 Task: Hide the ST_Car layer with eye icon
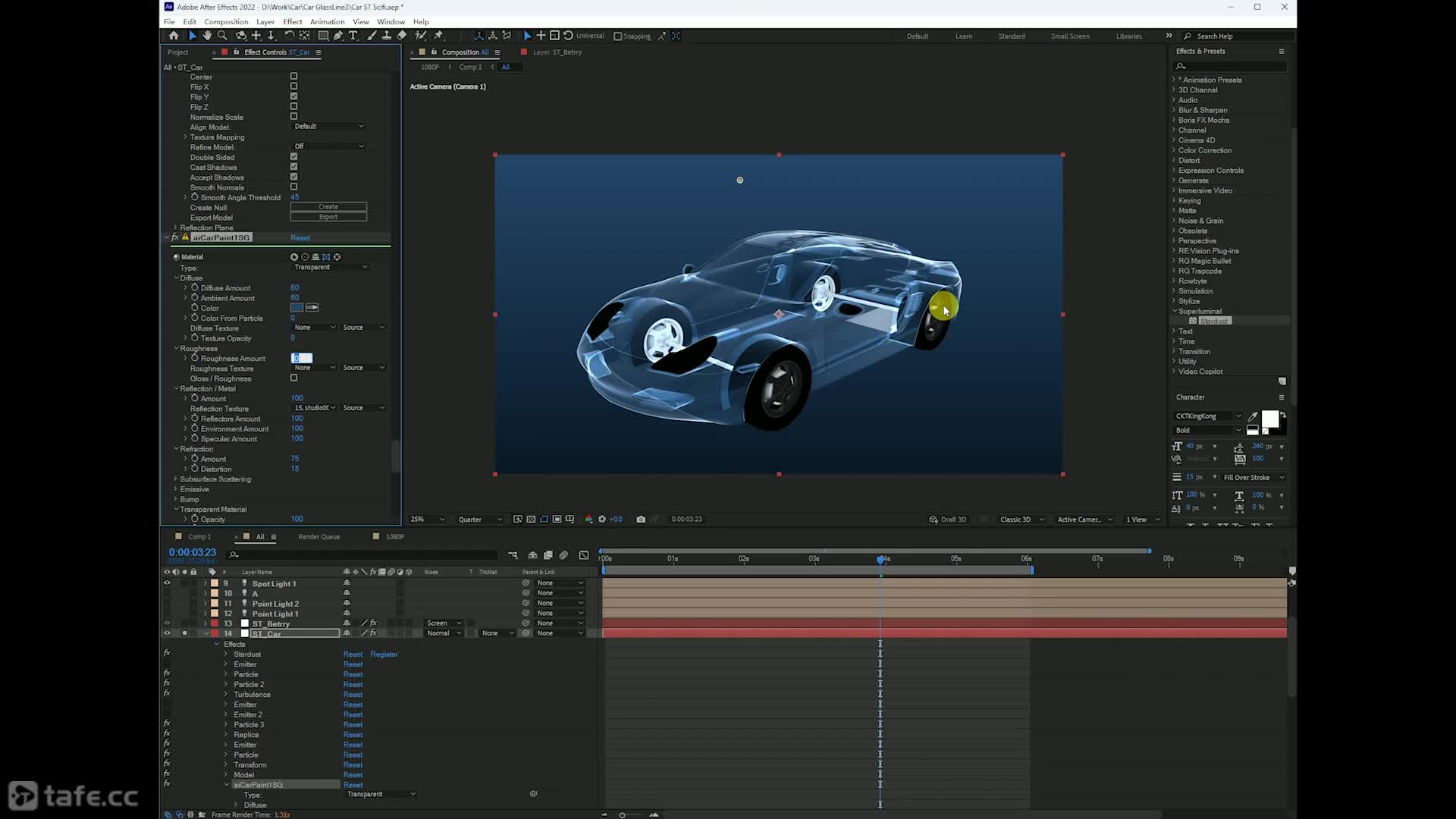pyautogui.click(x=167, y=633)
